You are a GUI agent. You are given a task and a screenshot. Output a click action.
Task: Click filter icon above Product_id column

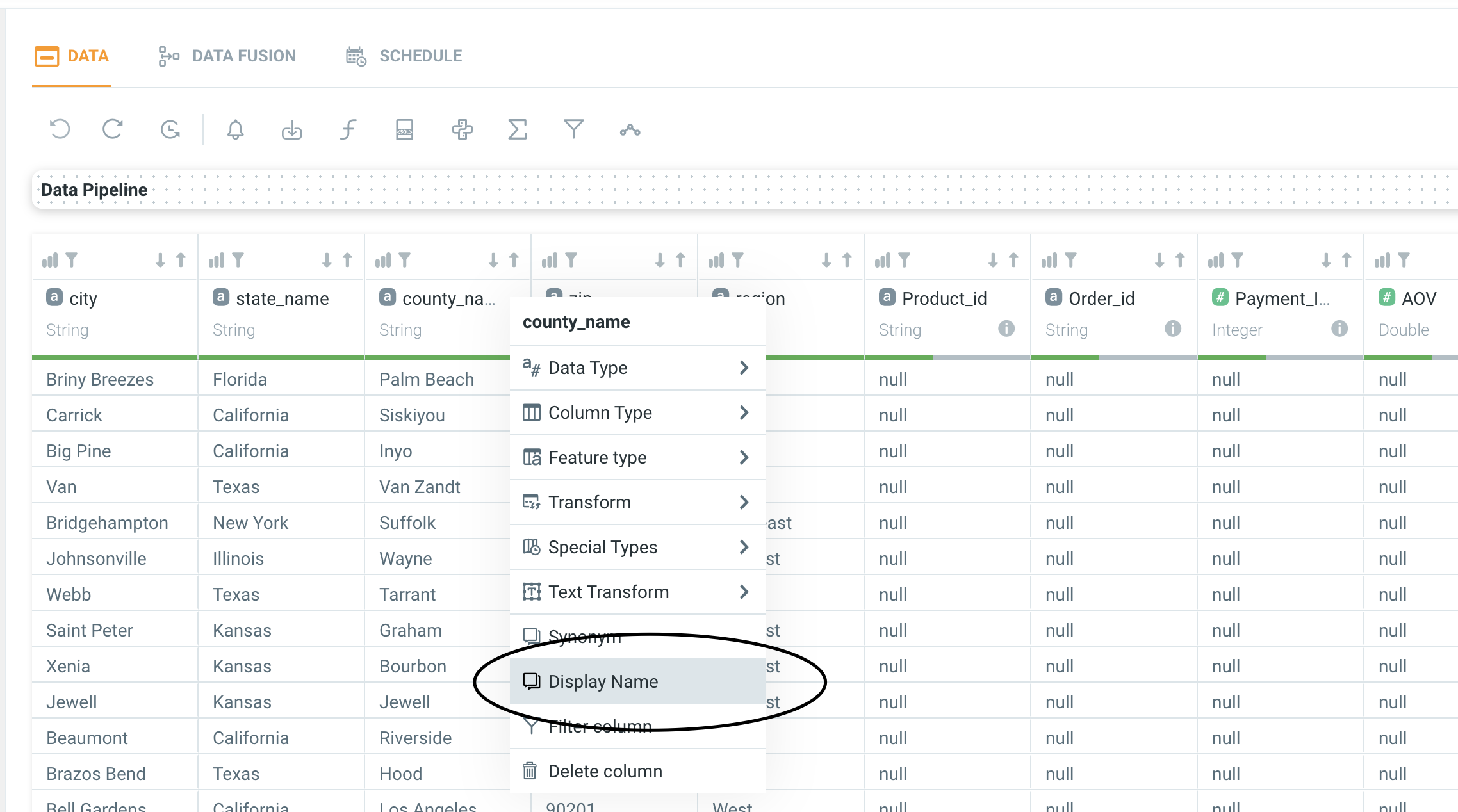905,260
